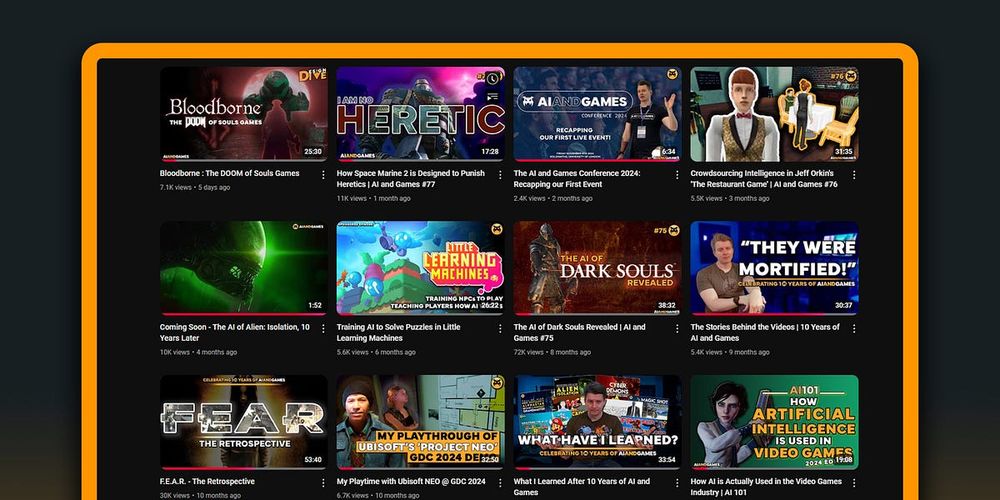Open the AI and Games Conference thumbnail
The image size is (1000, 500).
coord(598,114)
